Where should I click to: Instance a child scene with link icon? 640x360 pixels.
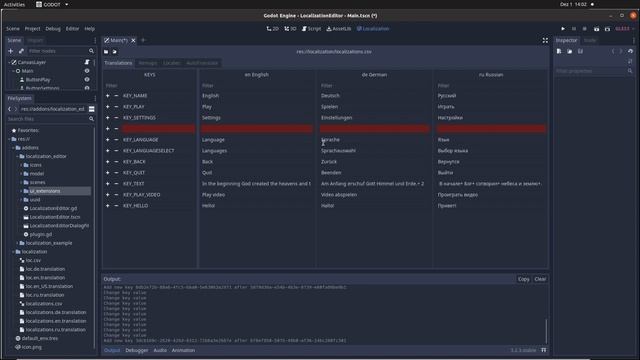(21, 51)
